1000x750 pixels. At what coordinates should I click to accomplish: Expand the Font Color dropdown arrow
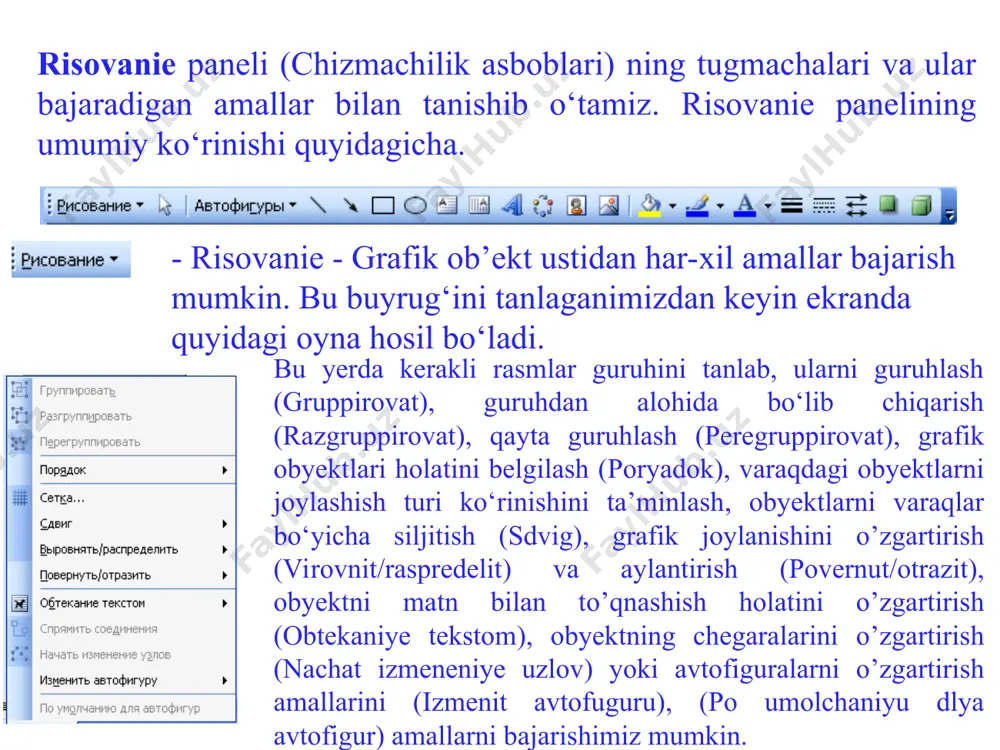(767, 206)
